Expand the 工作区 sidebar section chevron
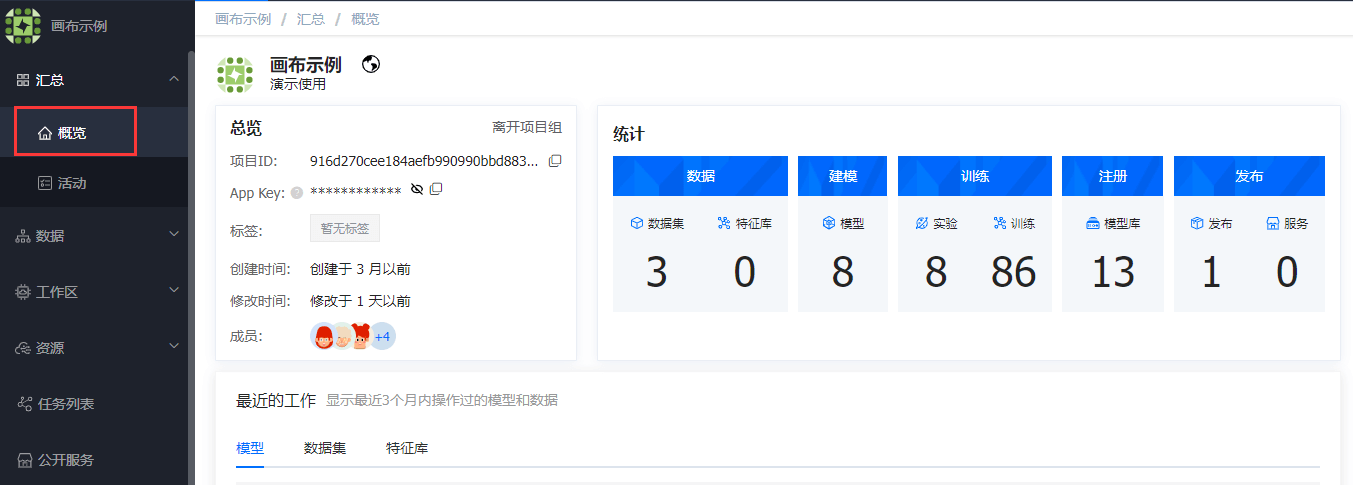 pos(174,291)
